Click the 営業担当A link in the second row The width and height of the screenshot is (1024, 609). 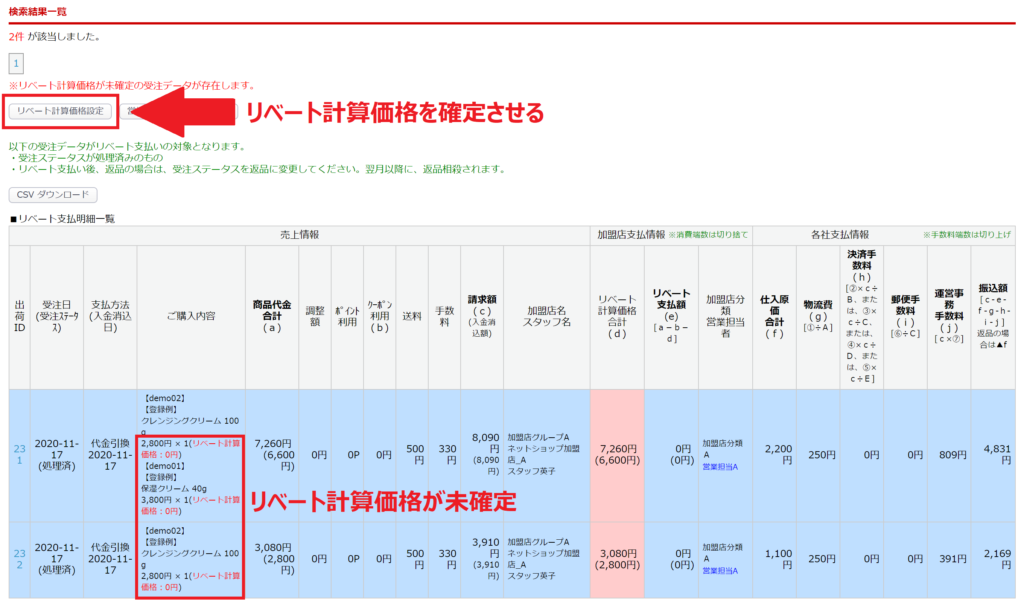720,568
